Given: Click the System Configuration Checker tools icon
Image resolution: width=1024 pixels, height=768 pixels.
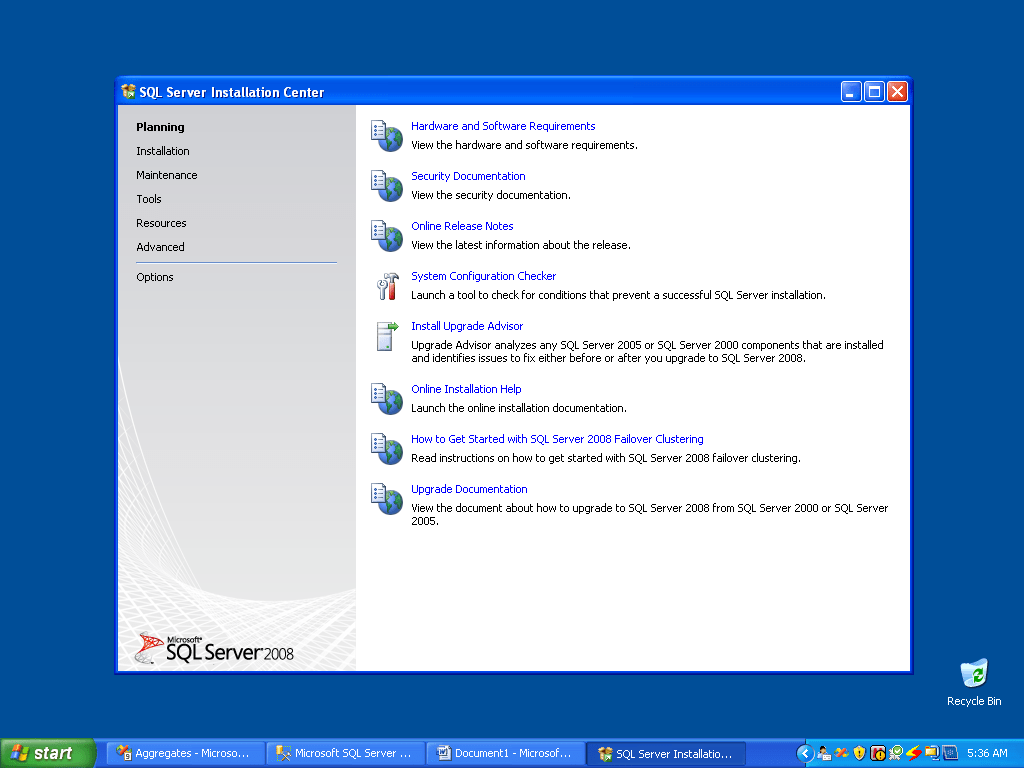Looking at the screenshot, I should pos(387,286).
